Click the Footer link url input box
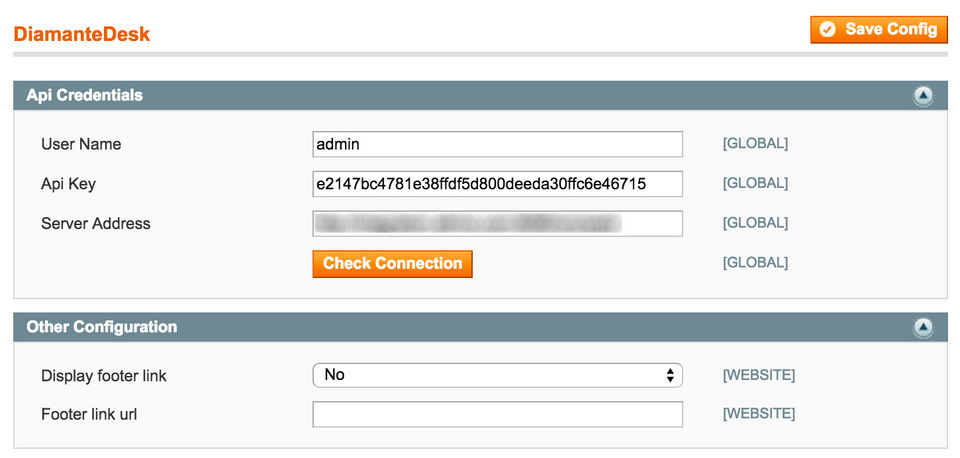The height and width of the screenshot is (458, 960). [497, 414]
